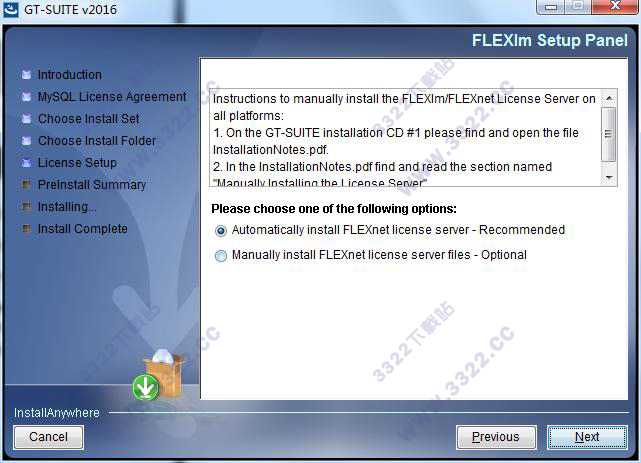Click the MySQL License Agreement step icon
Viewport: 641px width, 463px height.
click(x=26, y=96)
